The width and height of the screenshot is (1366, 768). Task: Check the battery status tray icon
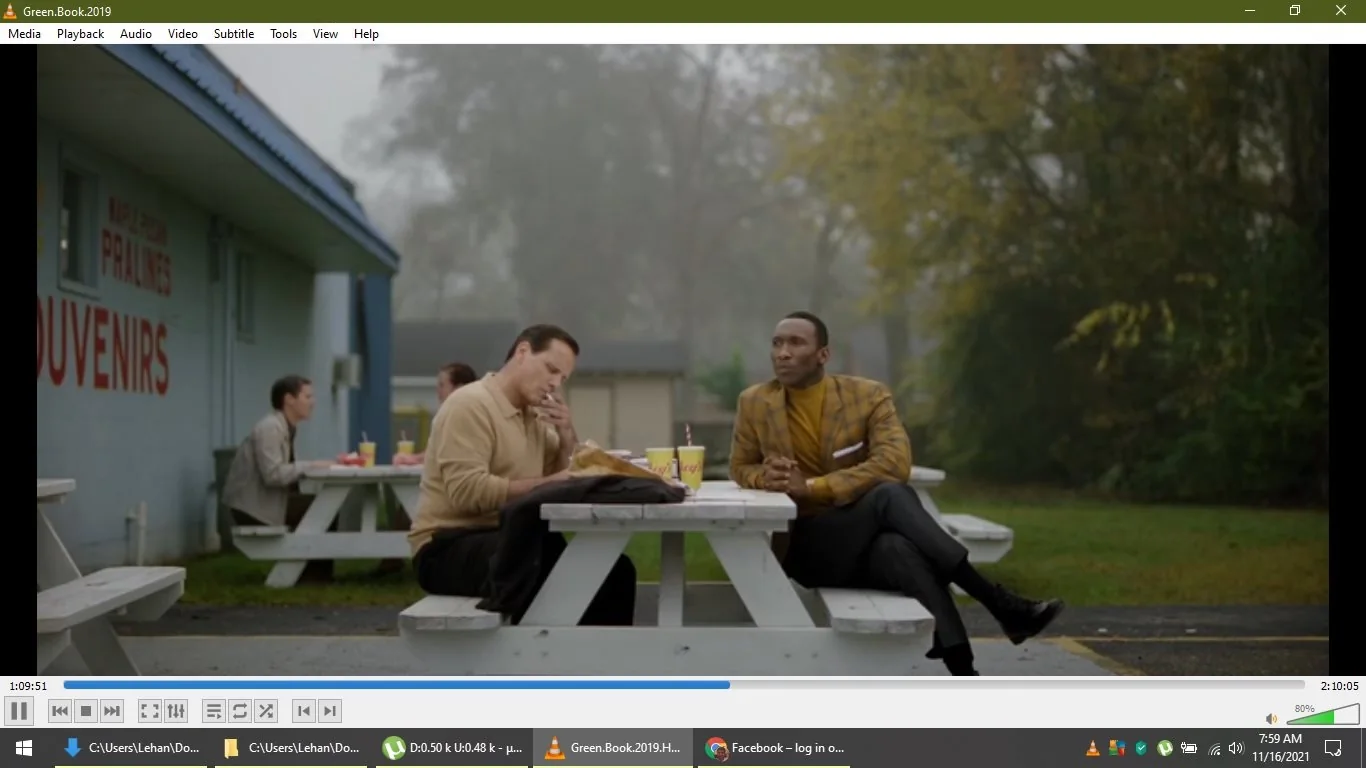pyautogui.click(x=1189, y=748)
